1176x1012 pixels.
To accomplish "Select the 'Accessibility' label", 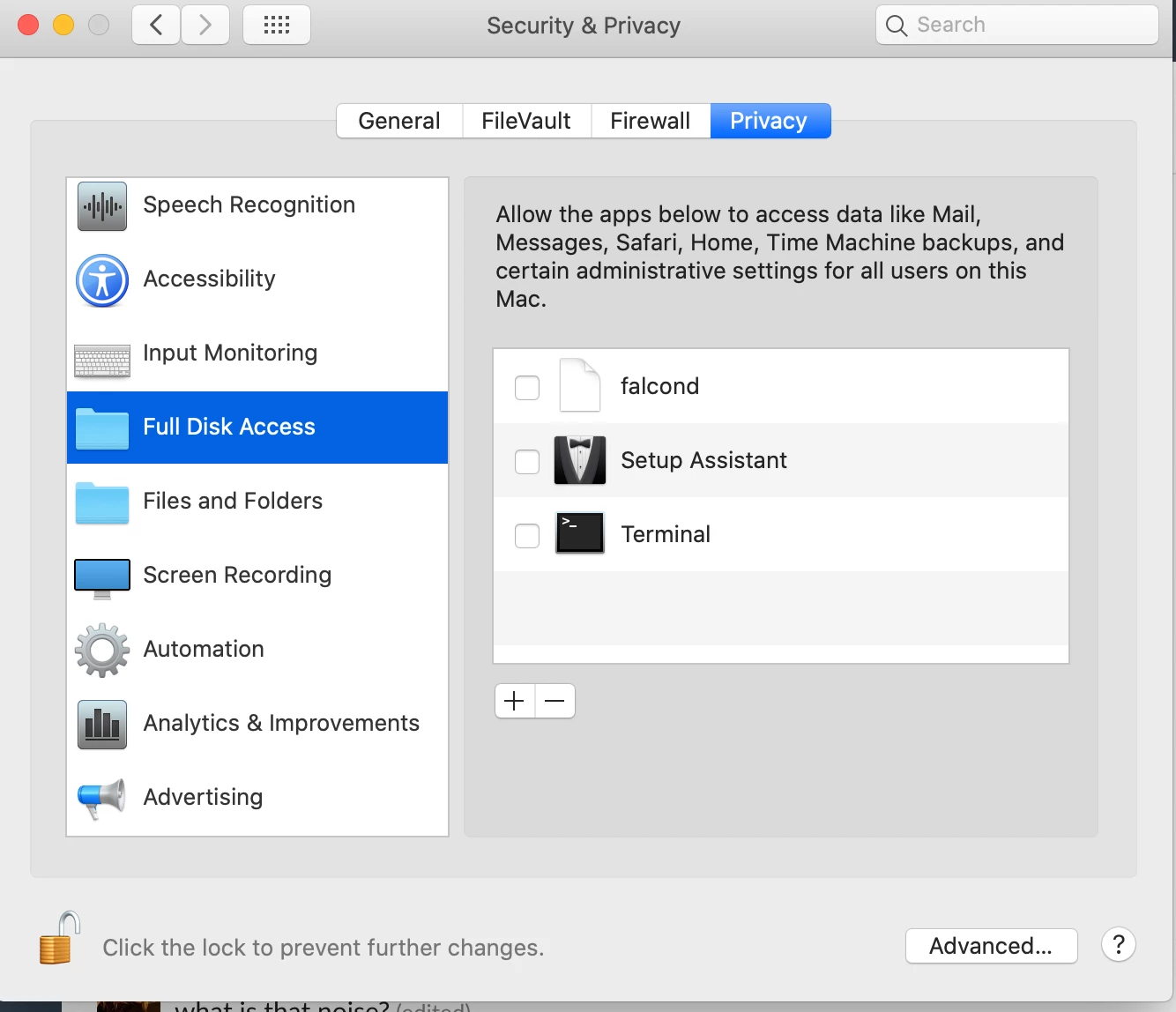I will click(x=210, y=279).
